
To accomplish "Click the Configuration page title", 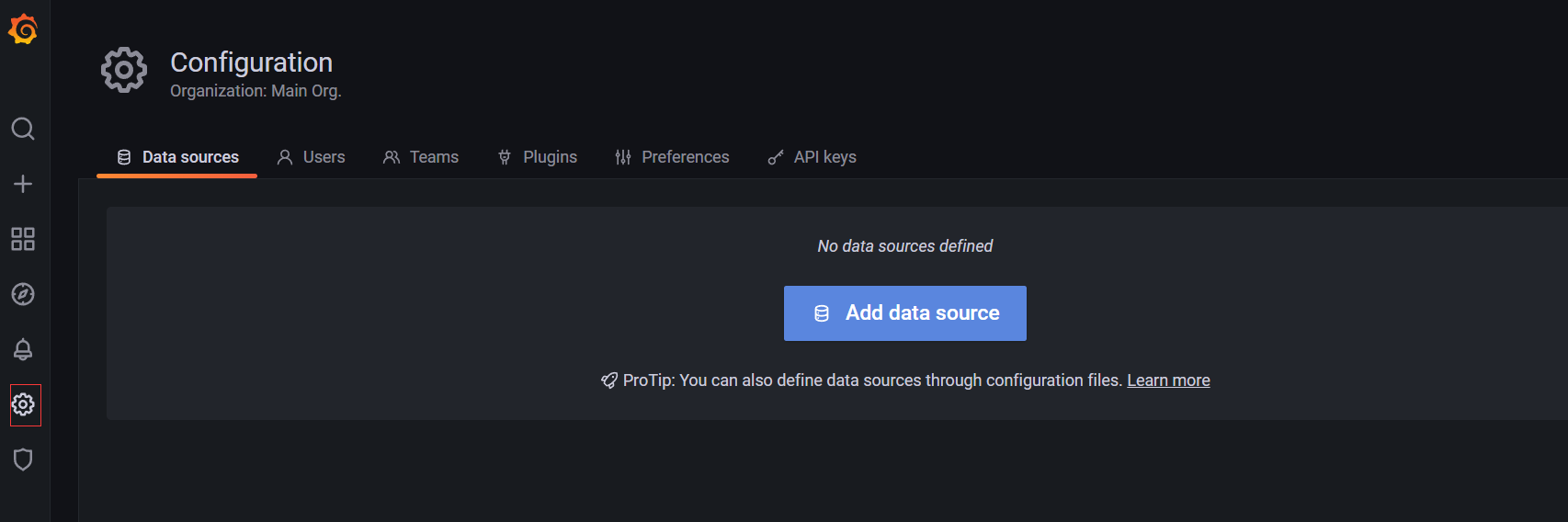I will click(x=252, y=62).
